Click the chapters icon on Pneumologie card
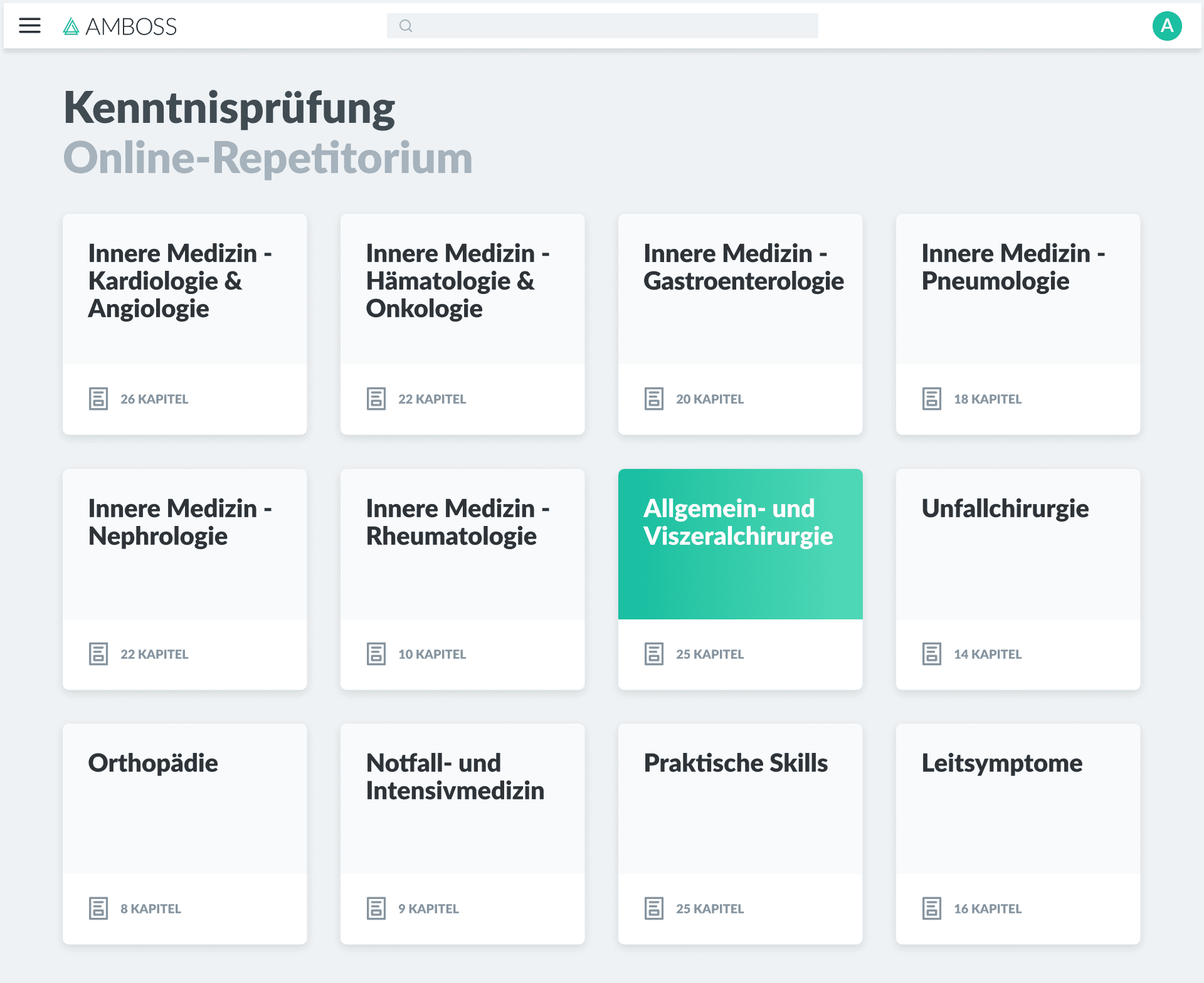Image resolution: width=1204 pixels, height=983 pixels. 932,397
